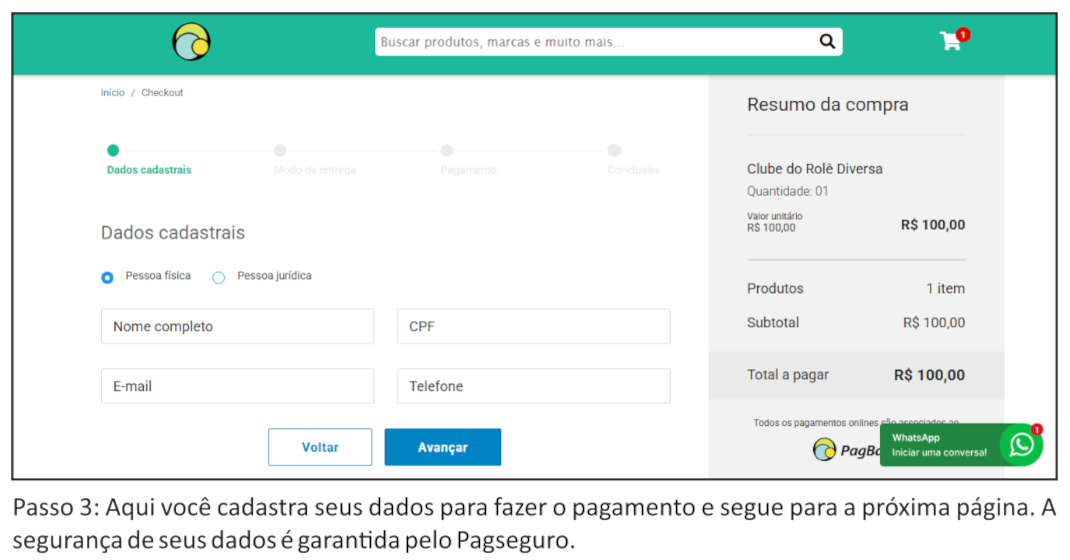Image resolution: width=1070 pixels, height=560 pixels.
Task: Click the Dados cadastrais step
Action: [x=113, y=151]
